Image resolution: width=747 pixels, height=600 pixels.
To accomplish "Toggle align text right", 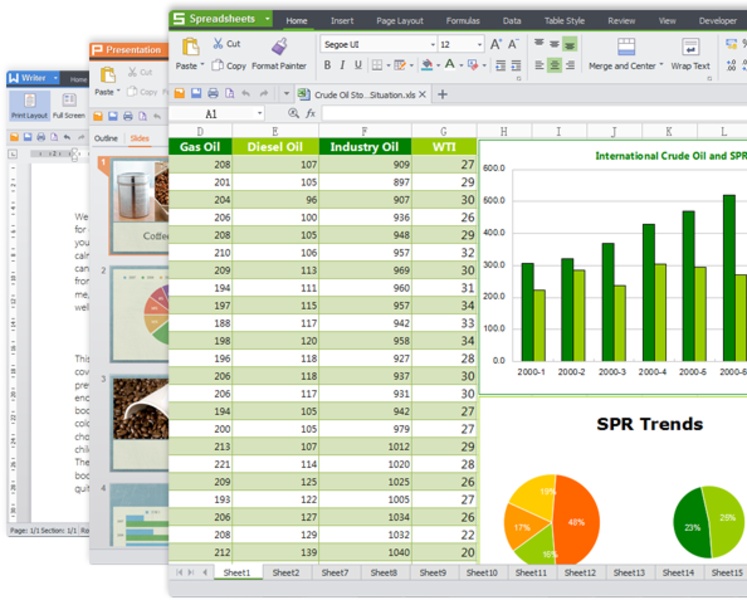I will click(570, 65).
